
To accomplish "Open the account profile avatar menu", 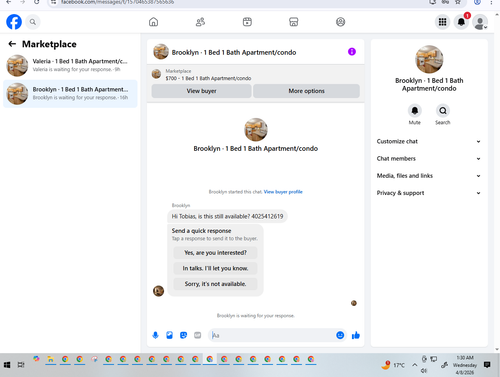I will pos(480,22).
